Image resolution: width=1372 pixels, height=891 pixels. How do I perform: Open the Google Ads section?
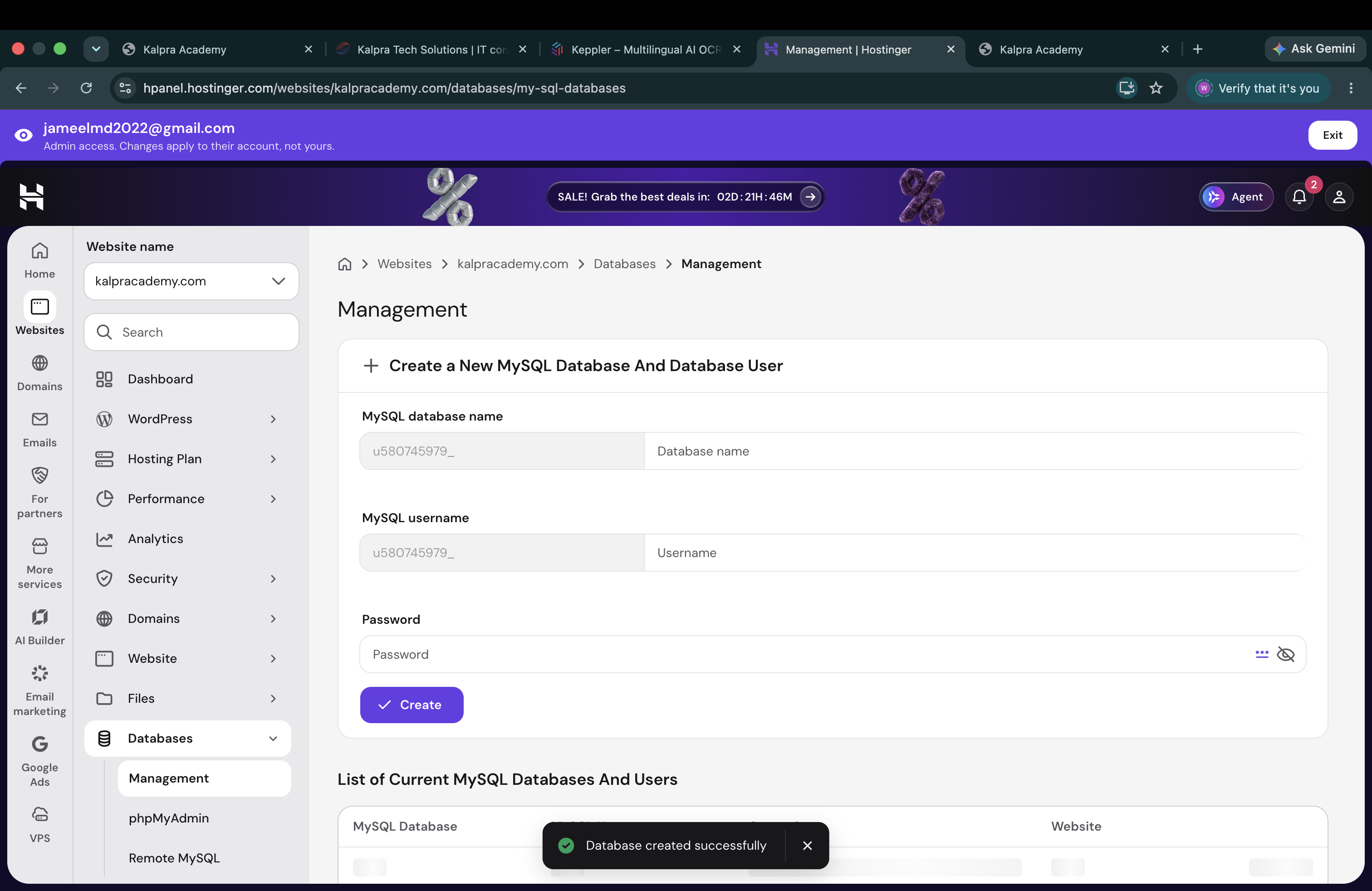40,761
